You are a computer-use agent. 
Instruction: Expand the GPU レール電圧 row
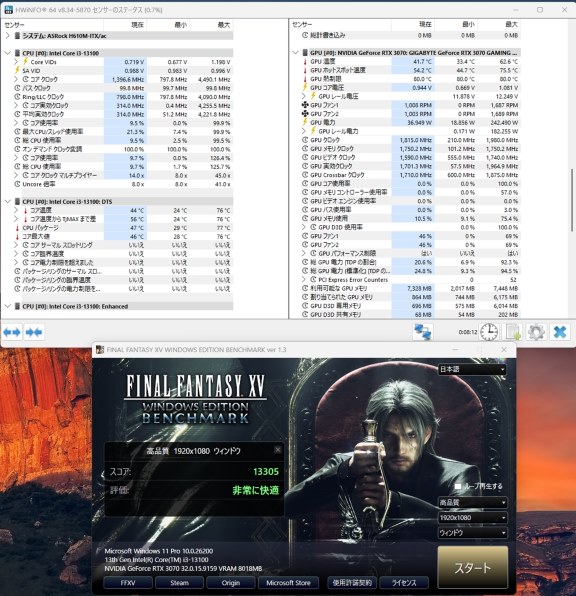click(x=304, y=96)
